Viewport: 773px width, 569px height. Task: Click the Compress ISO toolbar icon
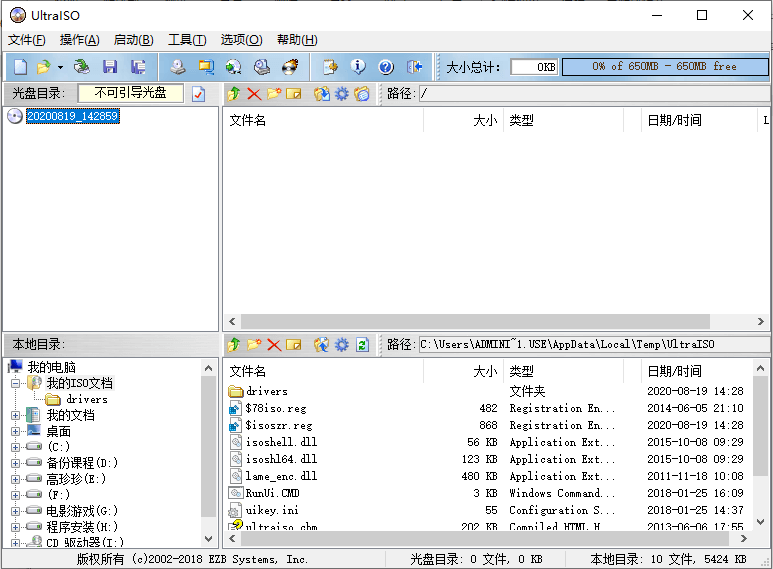pyautogui.click(x=206, y=67)
